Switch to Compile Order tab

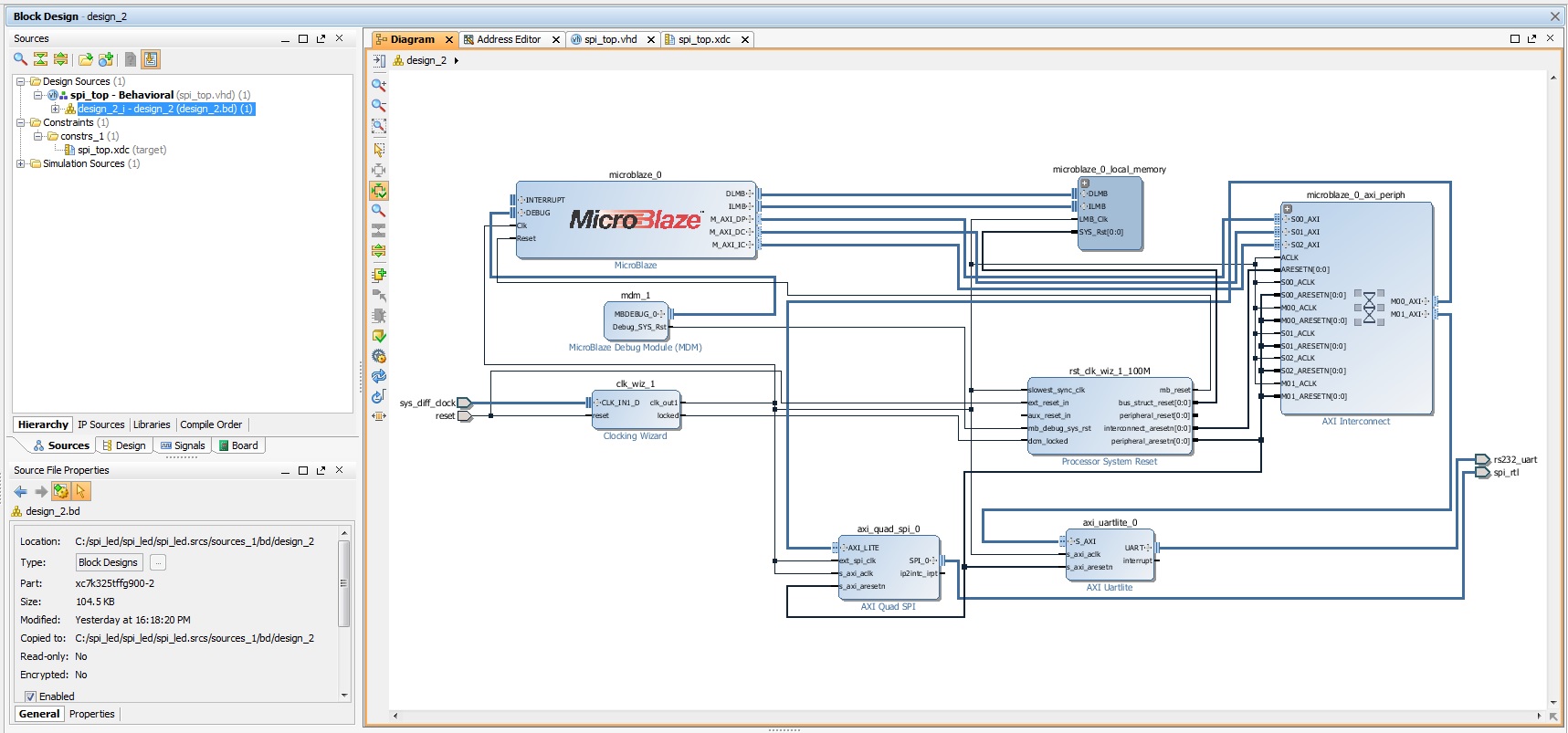click(x=211, y=424)
